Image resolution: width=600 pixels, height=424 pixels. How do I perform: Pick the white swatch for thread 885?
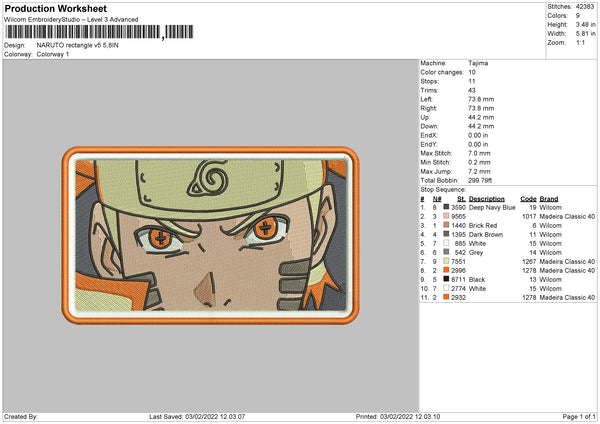[446, 243]
